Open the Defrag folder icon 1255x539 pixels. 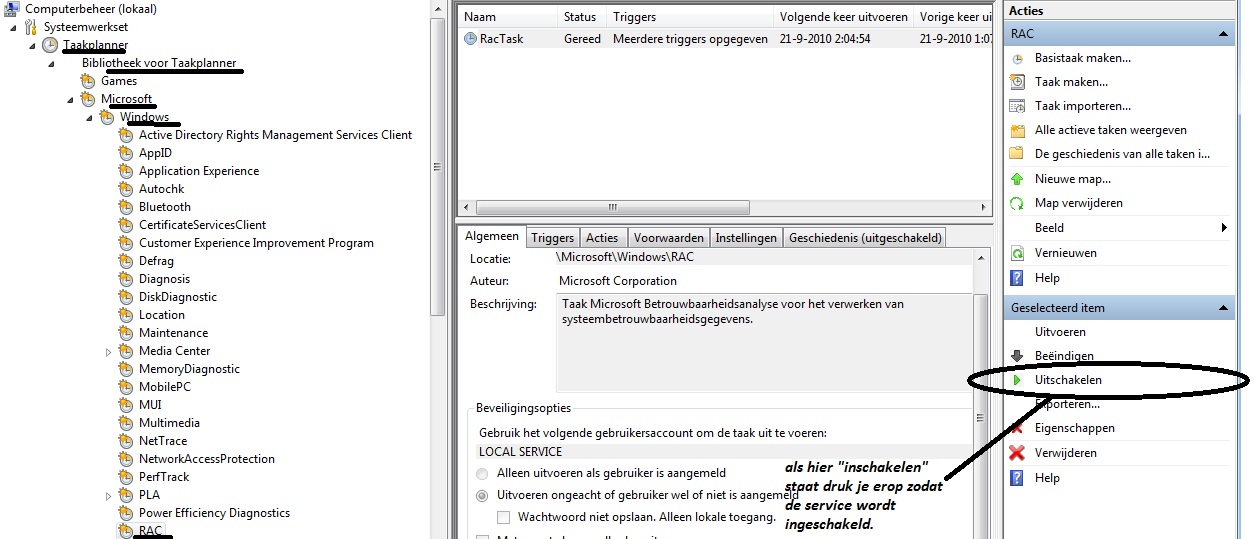pos(126,261)
